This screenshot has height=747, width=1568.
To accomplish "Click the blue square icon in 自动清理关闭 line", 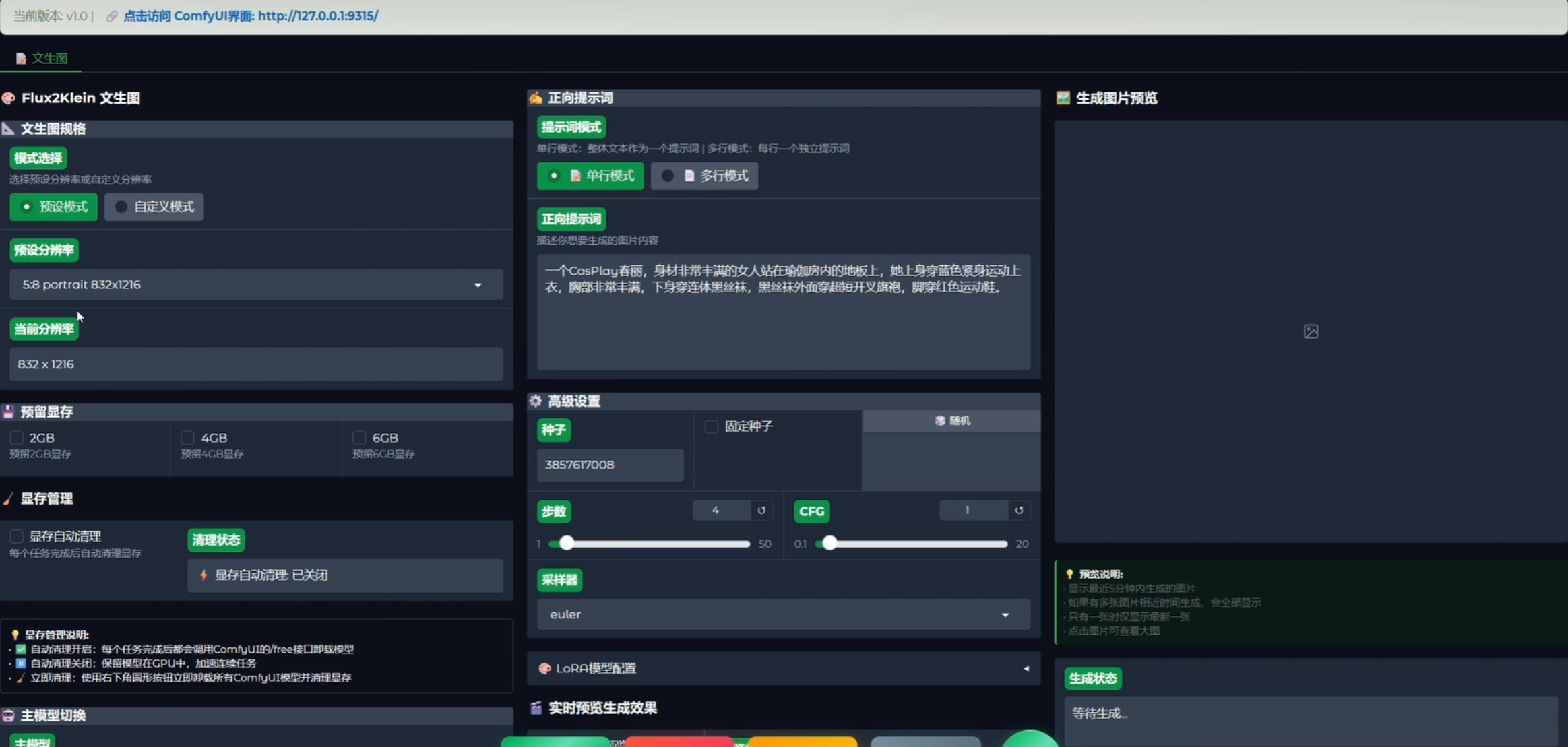I will point(21,663).
